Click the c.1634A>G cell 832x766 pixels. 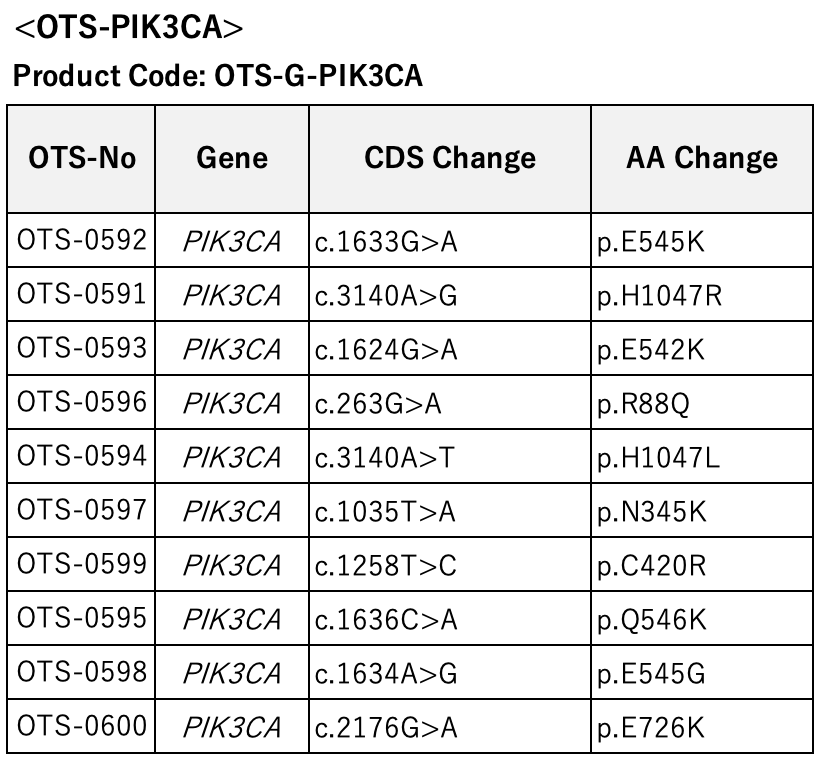[450, 673]
